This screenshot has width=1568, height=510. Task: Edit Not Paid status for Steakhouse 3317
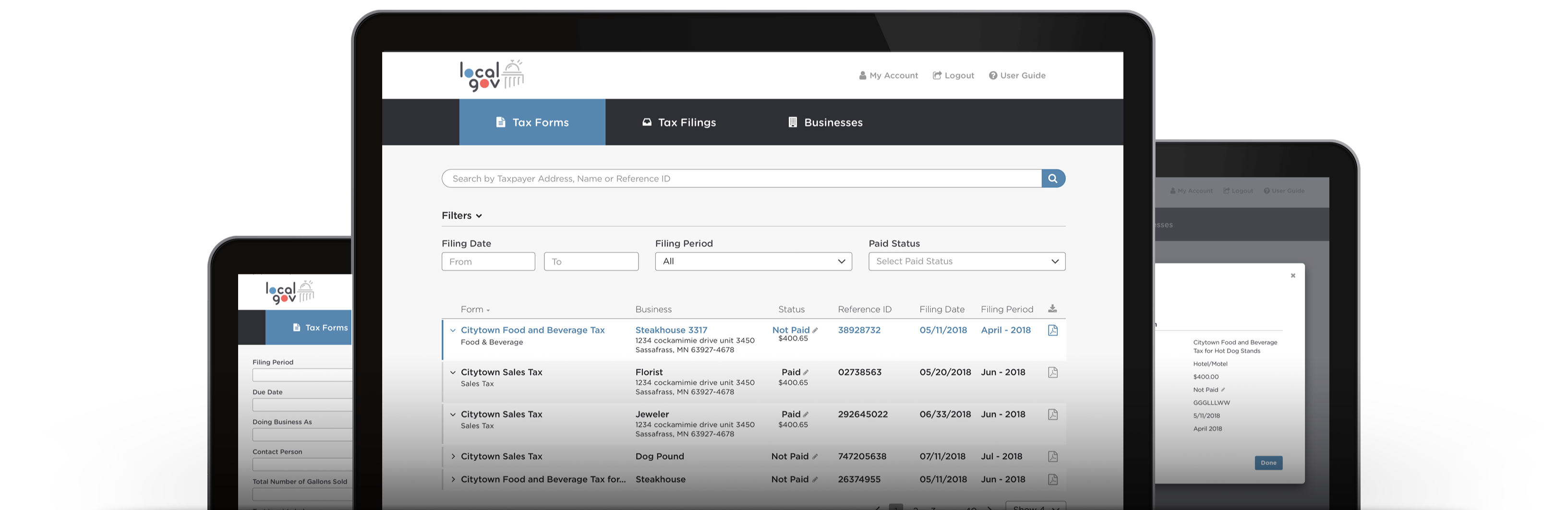(815, 331)
